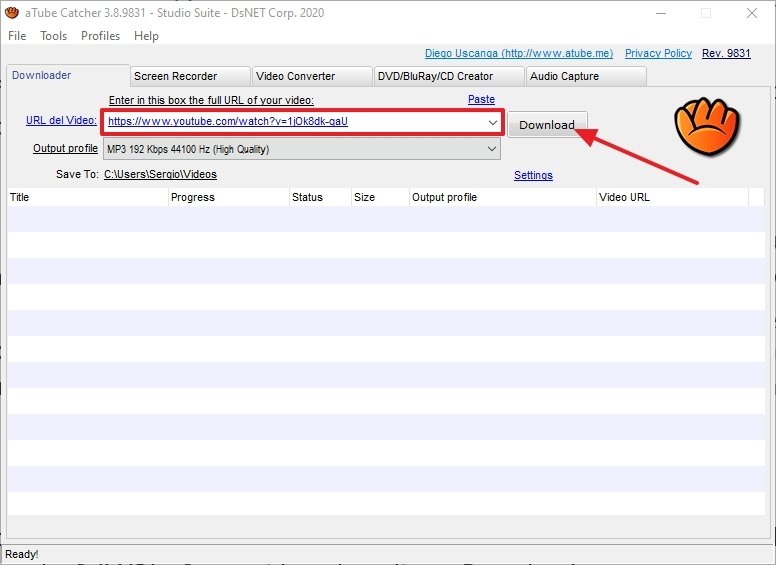Minimize the aTube Catcher window
The image size is (776, 565).
661,13
